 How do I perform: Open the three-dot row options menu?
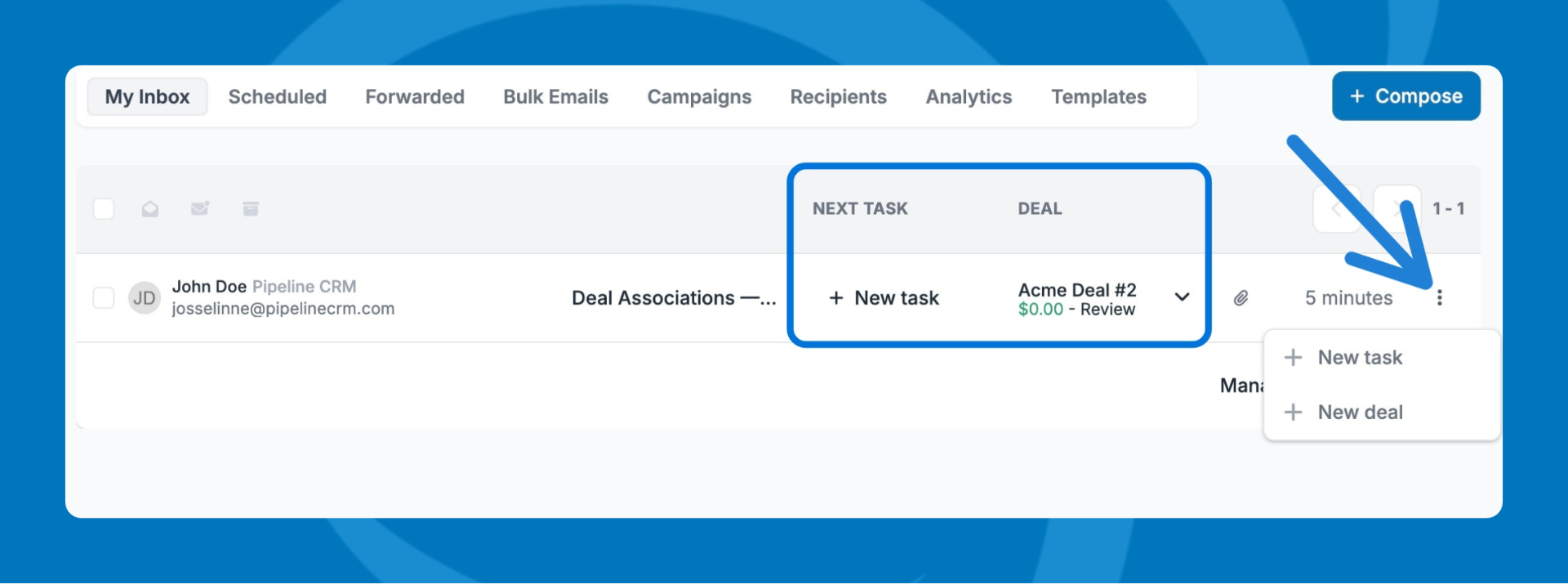pyautogui.click(x=1439, y=298)
